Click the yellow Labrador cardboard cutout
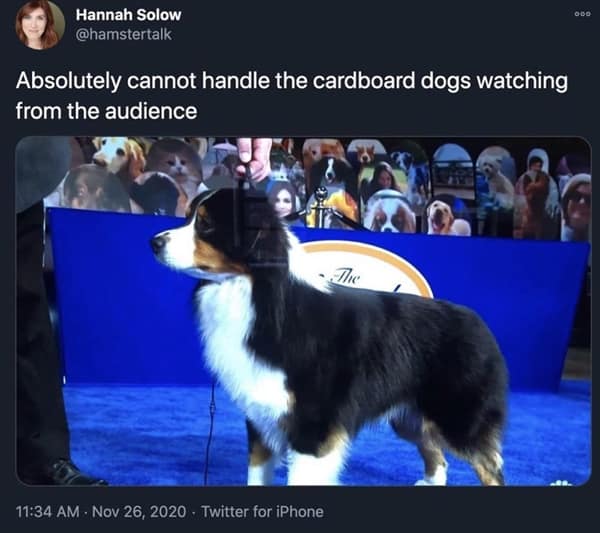The width and height of the screenshot is (600, 533). point(442,217)
